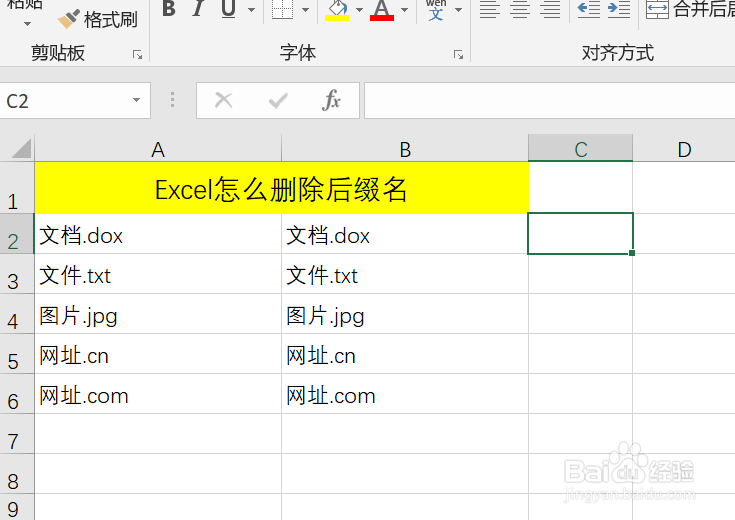Select column A header
The width and height of the screenshot is (735, 520).
tap(158, 150)
